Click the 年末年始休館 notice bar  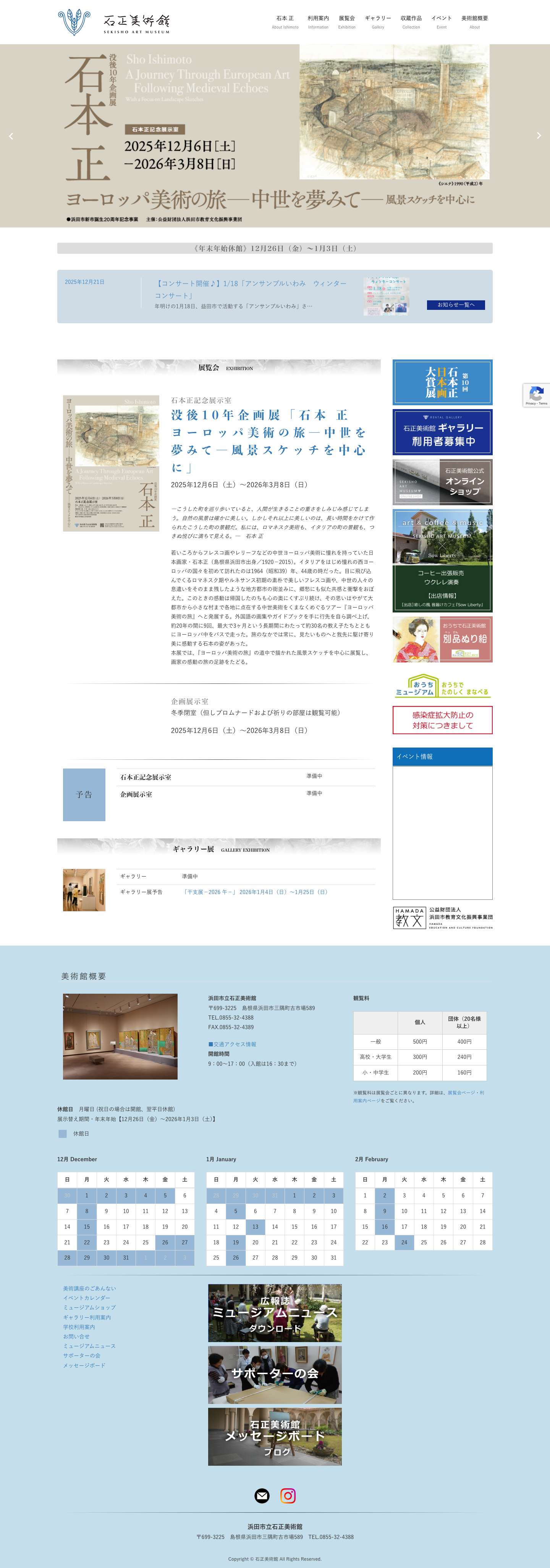(x=275, y=248)
